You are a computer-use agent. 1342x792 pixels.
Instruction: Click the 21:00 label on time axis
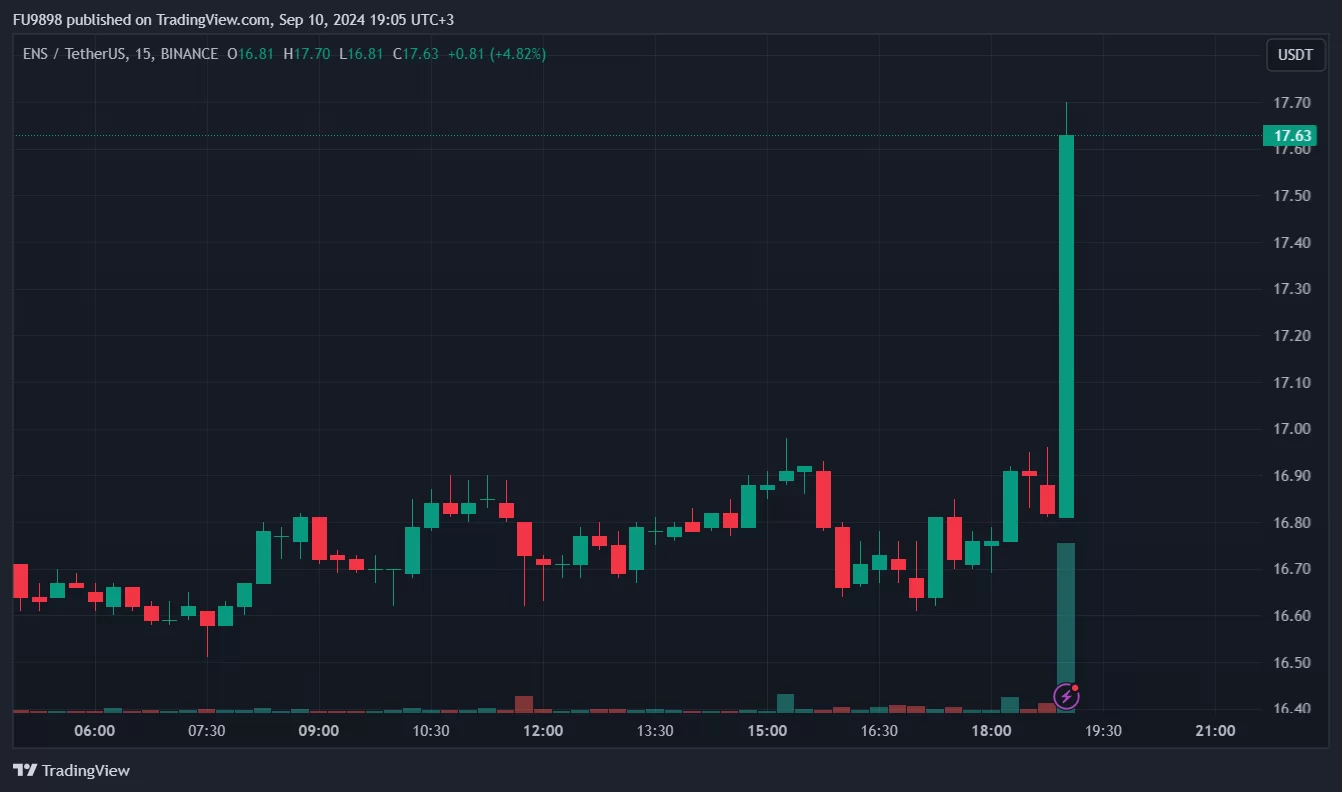[x=1215, y=731]
